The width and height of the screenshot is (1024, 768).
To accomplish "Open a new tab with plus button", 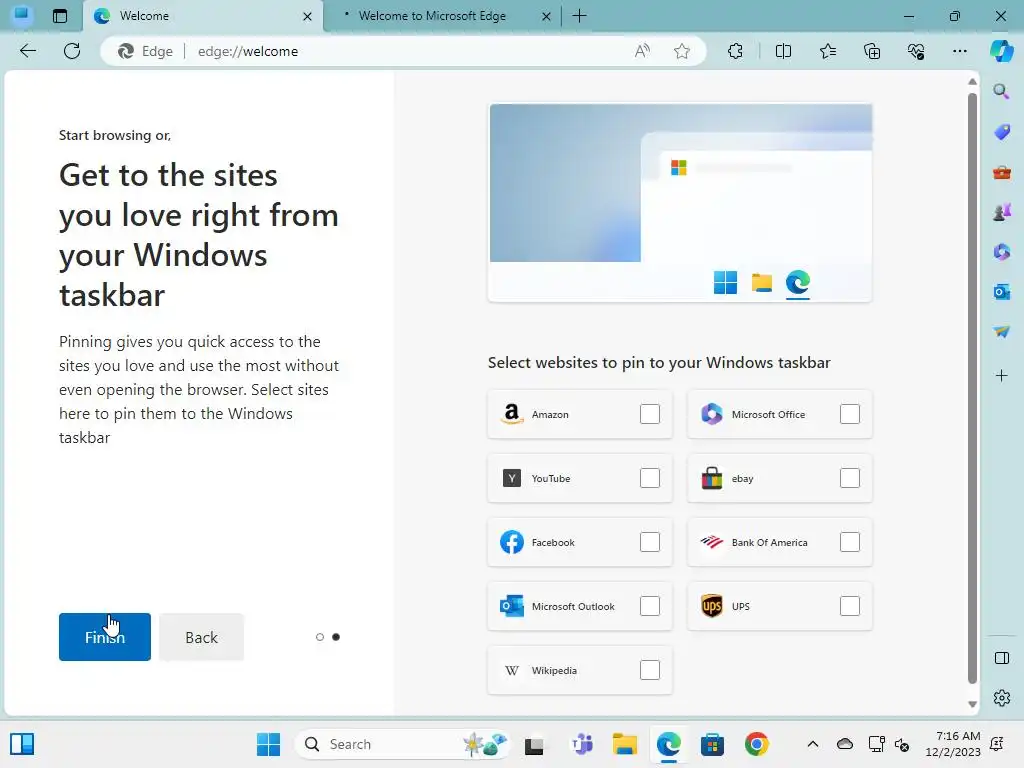I will (579, 16).
